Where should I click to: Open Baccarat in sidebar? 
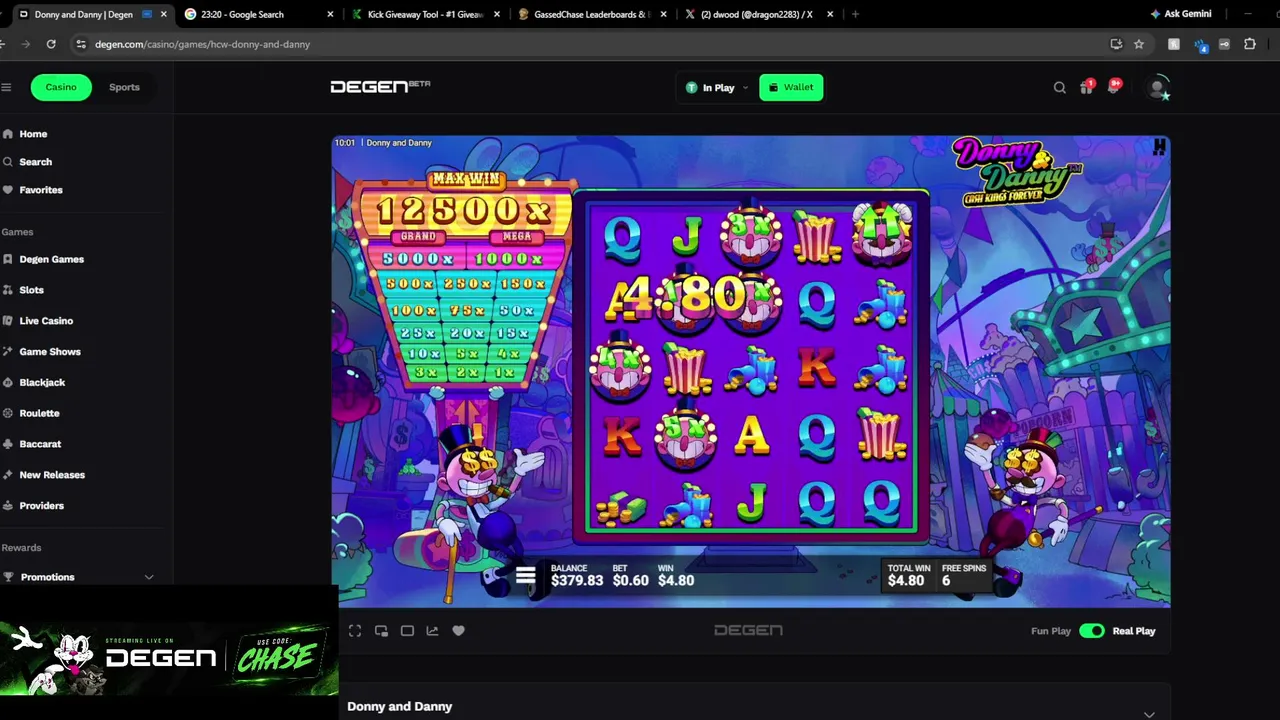[x=40, y=444]
